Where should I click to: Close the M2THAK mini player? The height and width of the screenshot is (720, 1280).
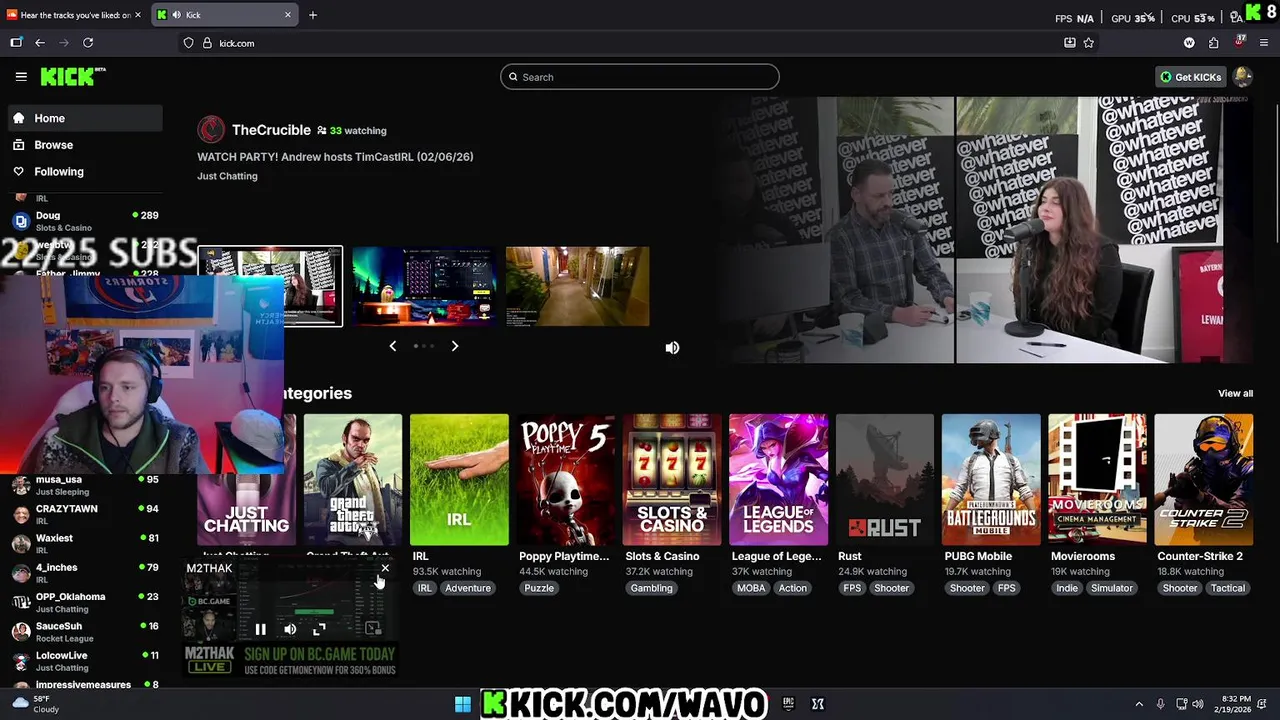click(x=385, y=568)
